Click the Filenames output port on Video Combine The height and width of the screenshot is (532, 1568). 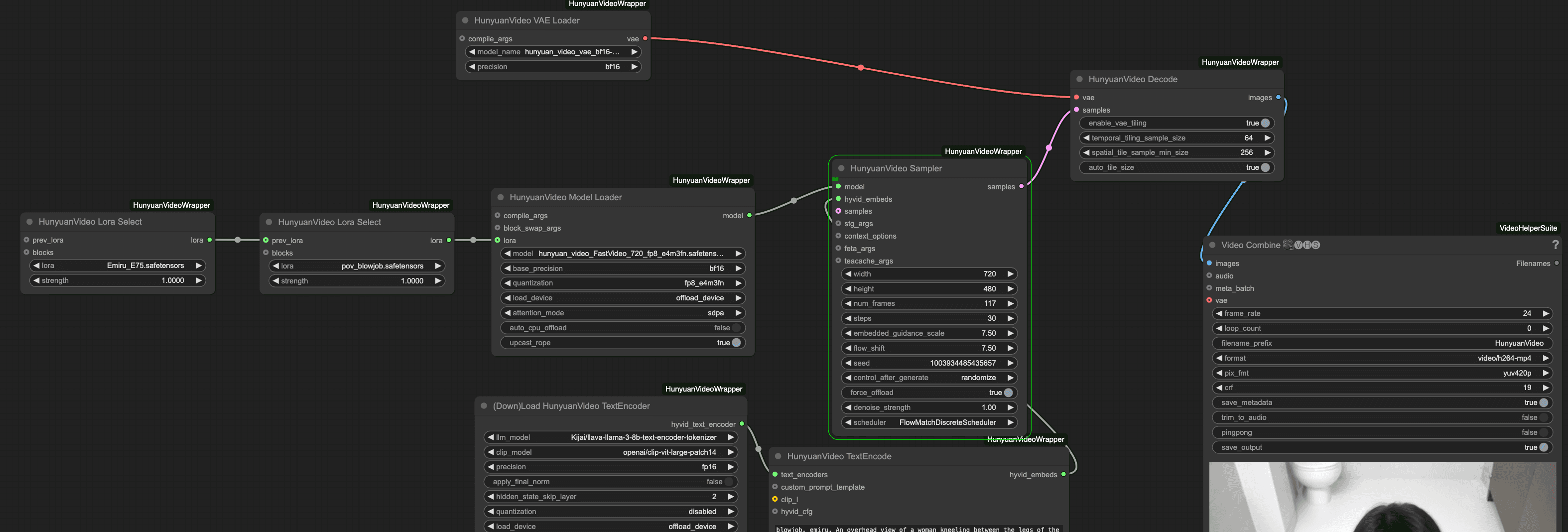coord(1557,263)
